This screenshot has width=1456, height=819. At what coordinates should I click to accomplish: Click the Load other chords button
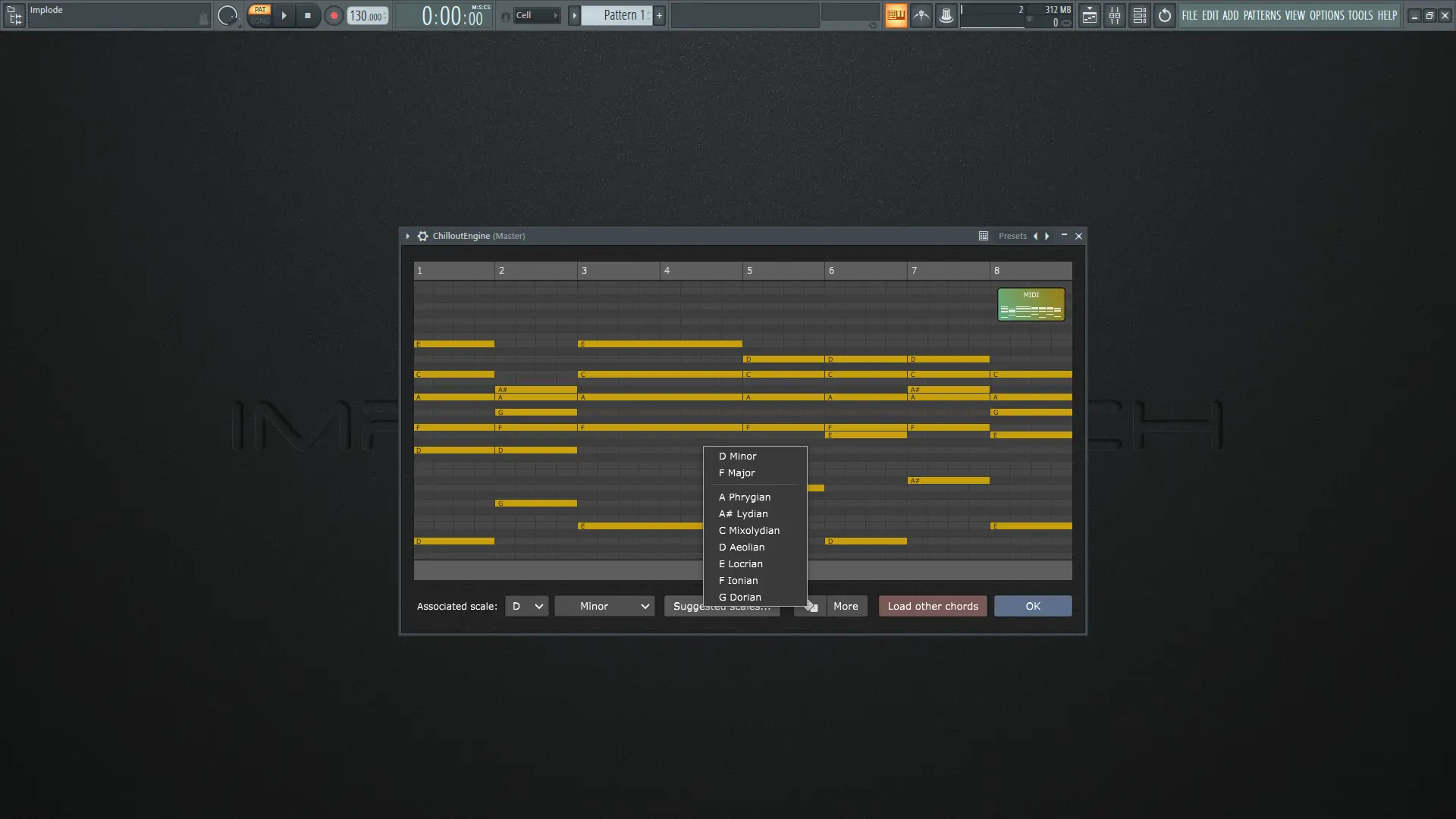(x=933, y=606)
